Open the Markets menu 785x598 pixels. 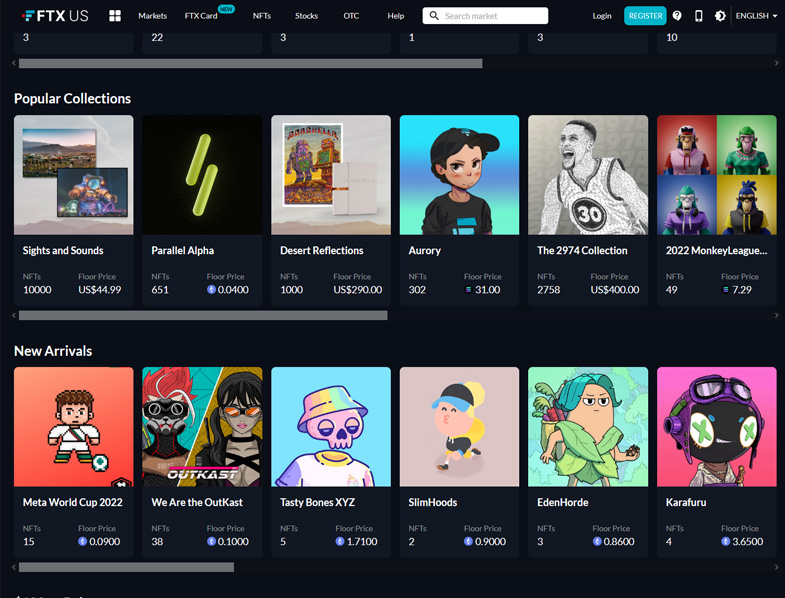(x=152, y=16)
